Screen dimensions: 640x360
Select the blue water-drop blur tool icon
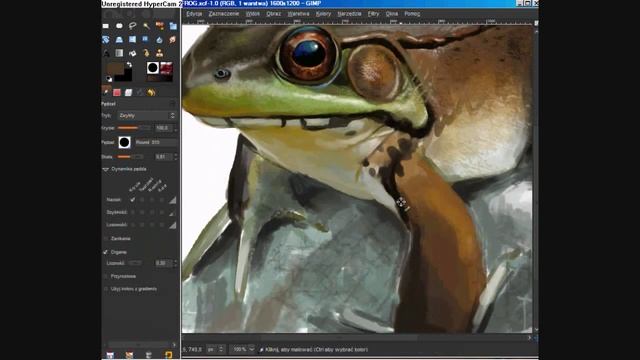pyautogui.click(x=160, y=40)
